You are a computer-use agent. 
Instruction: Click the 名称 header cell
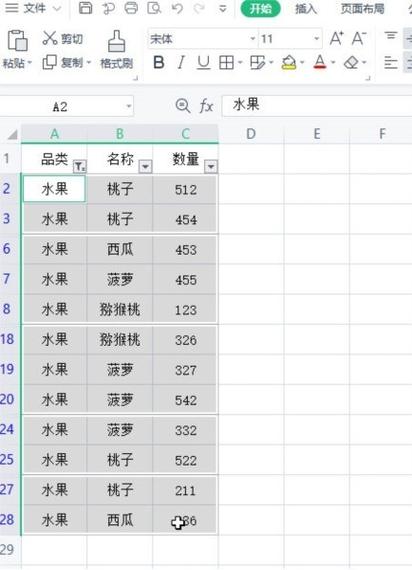(x=120, y=159)
